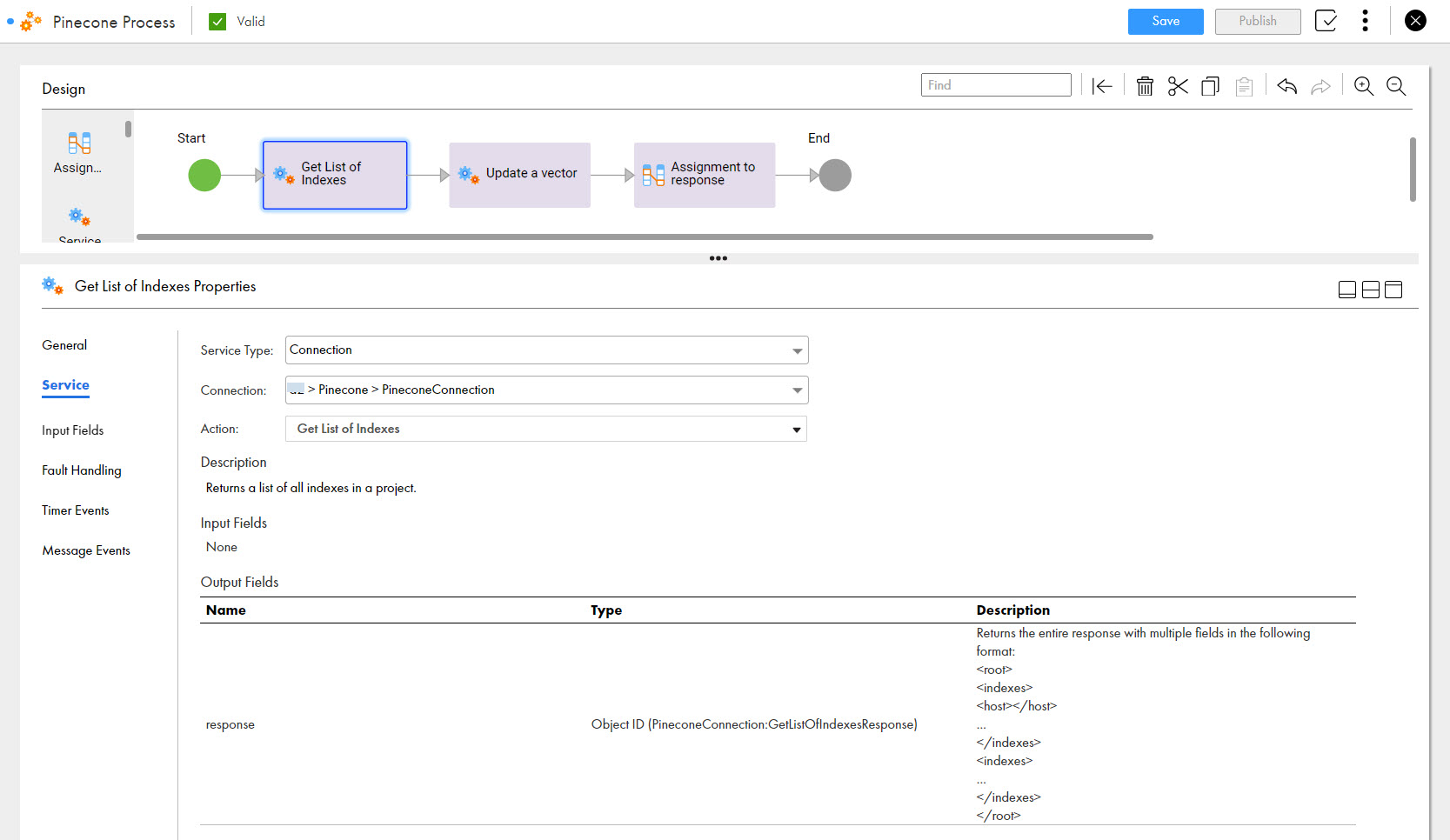1450x840 pixels.
Task: Open the Service Type dropdown
Action: [x=547, y=350]
